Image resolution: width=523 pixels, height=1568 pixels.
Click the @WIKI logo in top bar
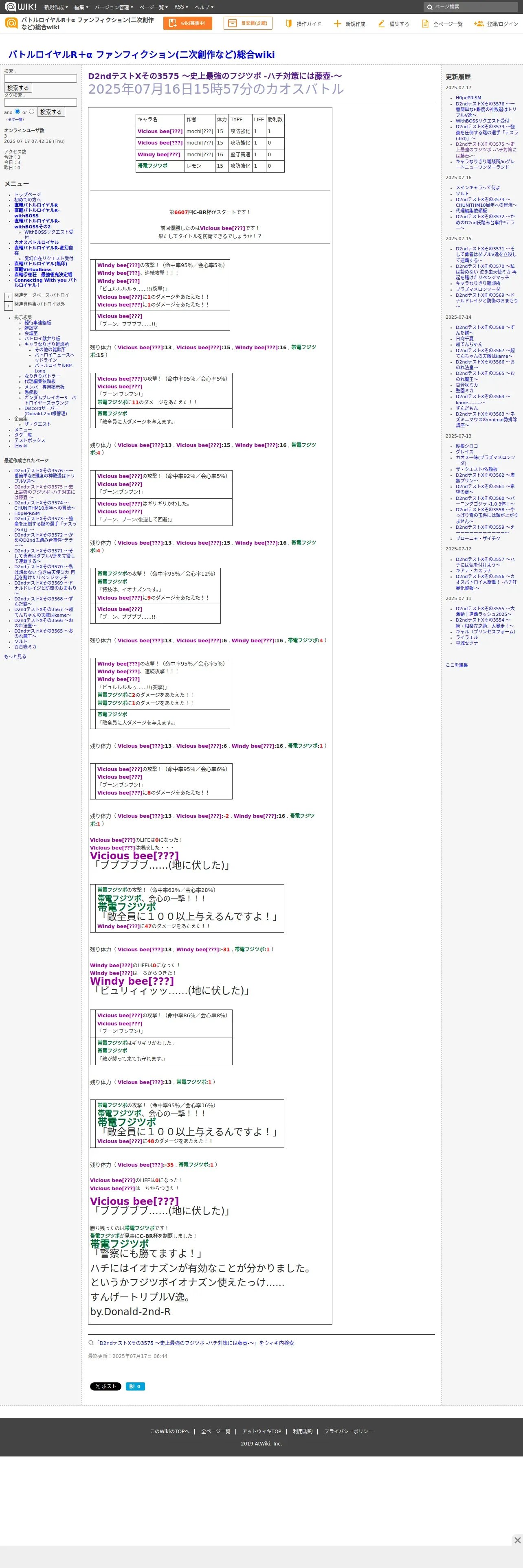click(x=21, y=7)
